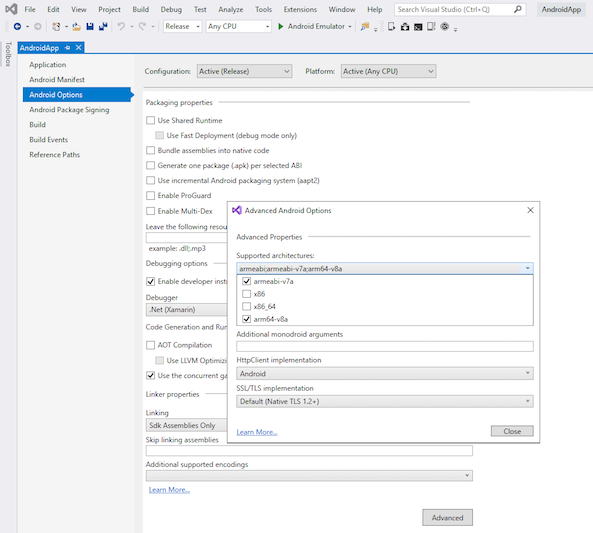This screenshot has width=593, height=533.
Task: Click the Redo toolbar icon
Action: tap(142, 26)
